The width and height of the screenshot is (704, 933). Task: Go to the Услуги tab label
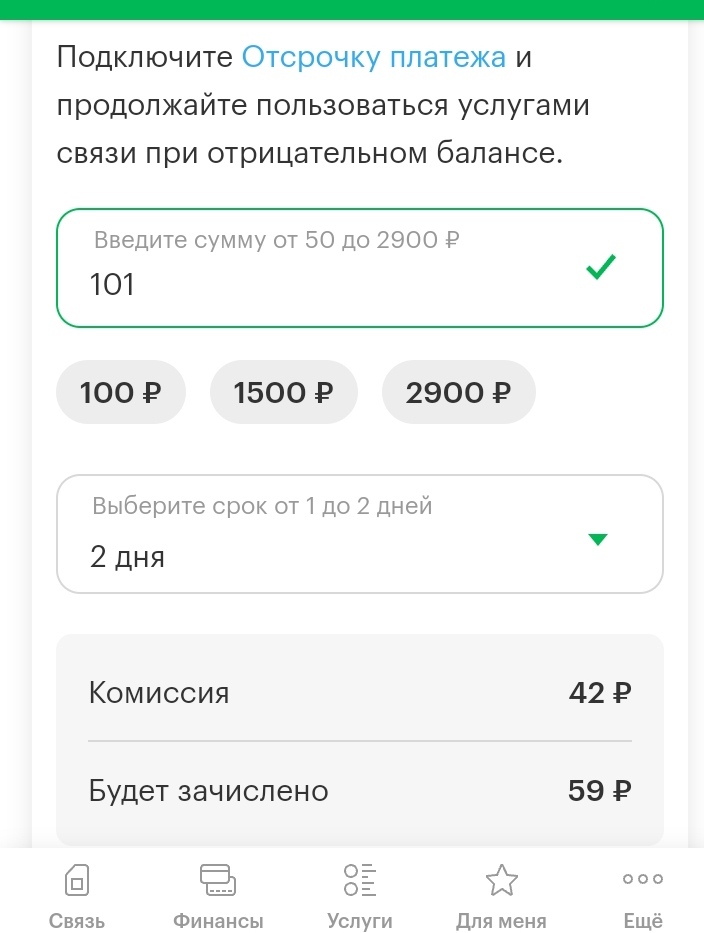[x=359, y=921]
